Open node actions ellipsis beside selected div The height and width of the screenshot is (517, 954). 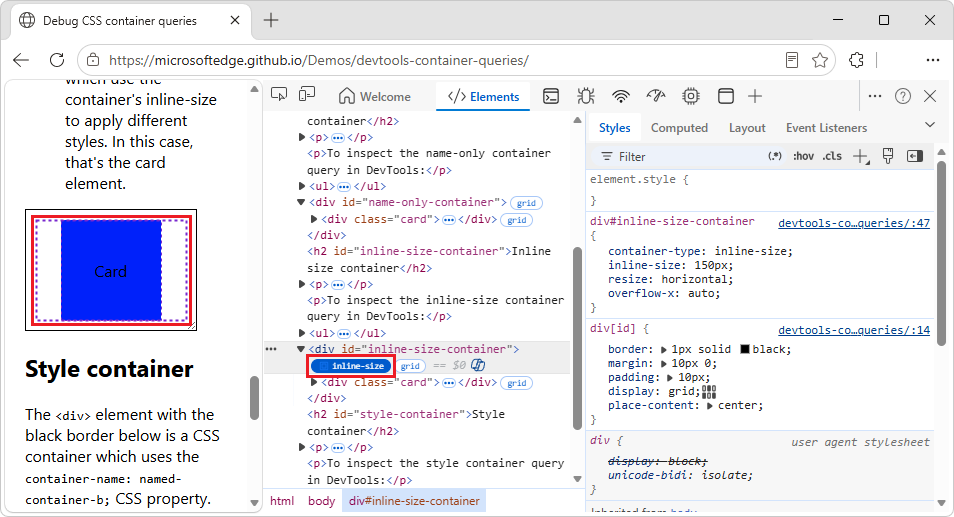point(271,349)
